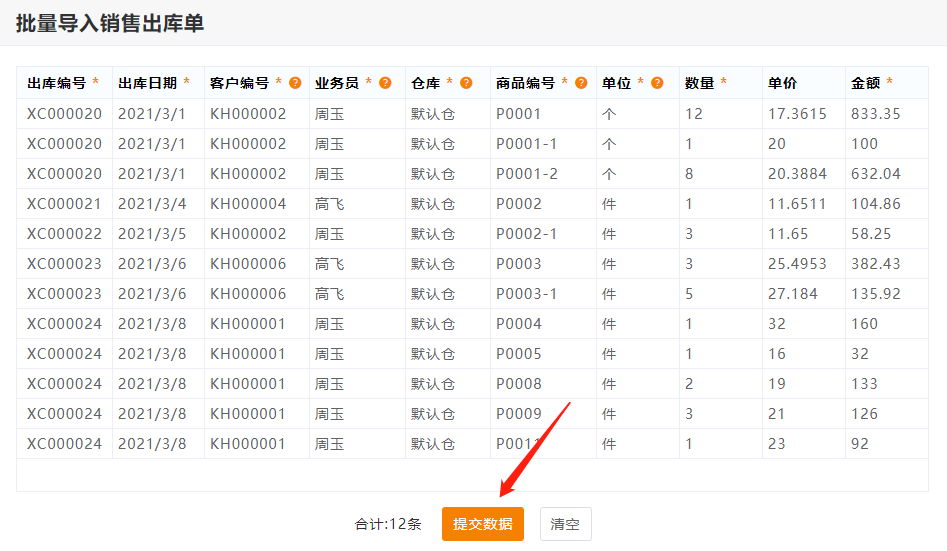947x551 pixels.
Task: Select the 出库编号 column header
Action: [57, 83]
